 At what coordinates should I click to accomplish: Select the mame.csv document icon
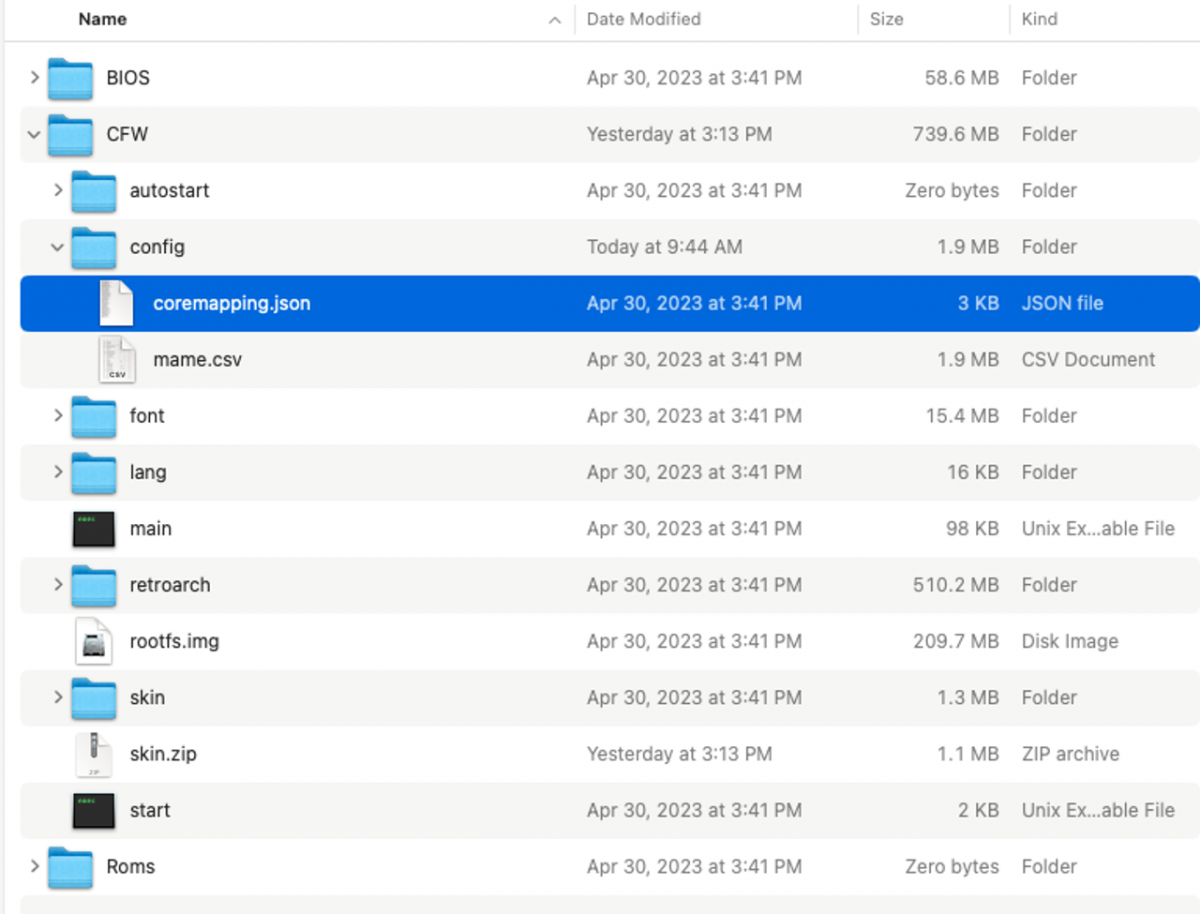click(117, 360)
